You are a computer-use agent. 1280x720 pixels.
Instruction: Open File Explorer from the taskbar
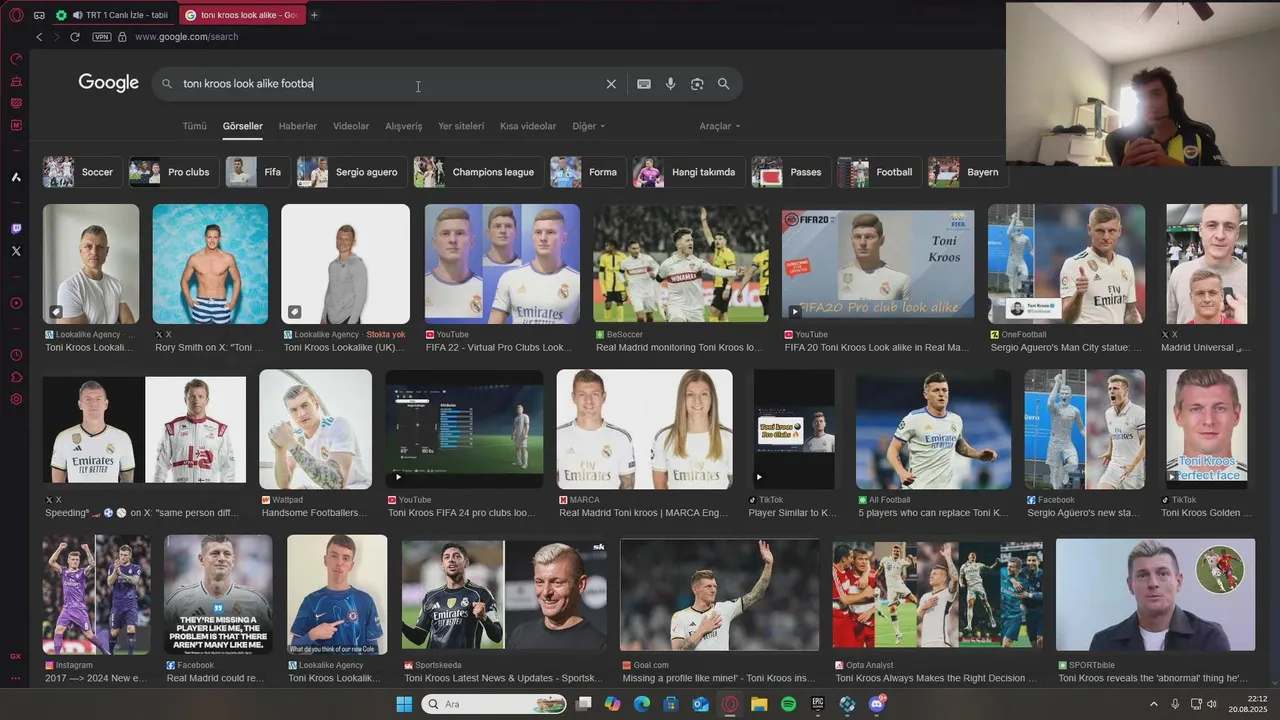tap(759, 704)
